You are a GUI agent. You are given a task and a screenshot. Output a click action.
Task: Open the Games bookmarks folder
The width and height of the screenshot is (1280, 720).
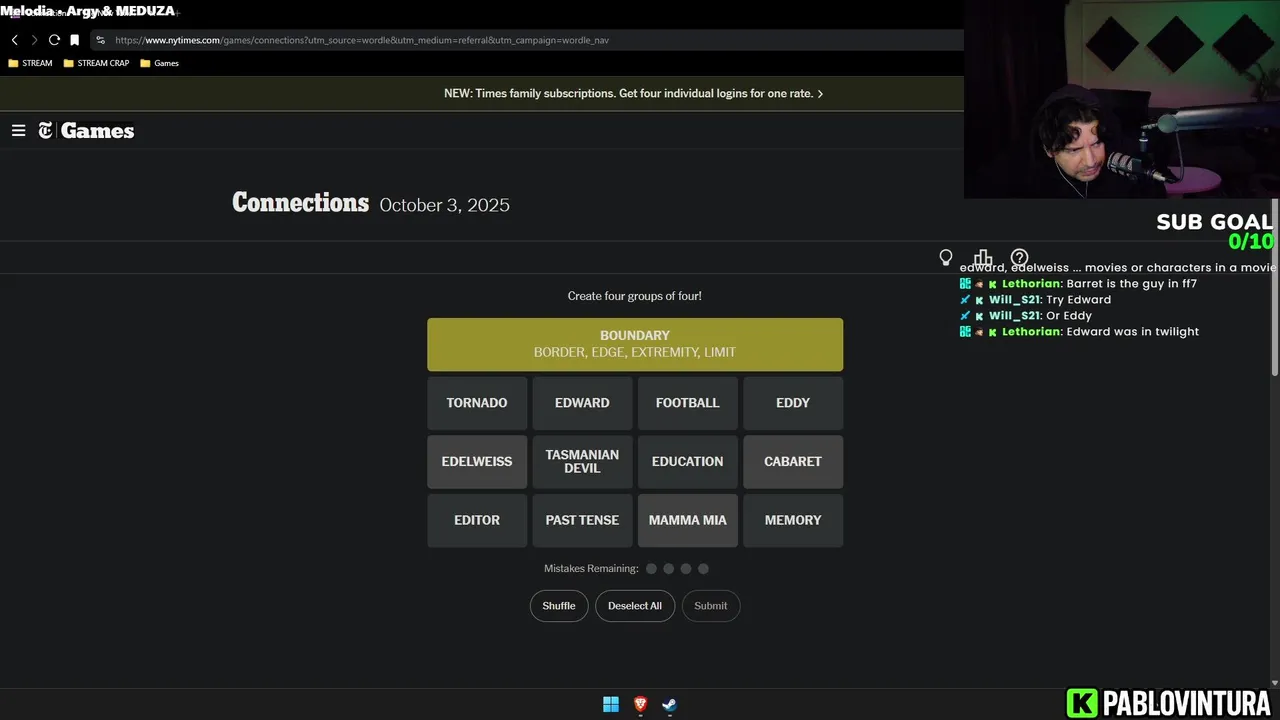(160, 63)
